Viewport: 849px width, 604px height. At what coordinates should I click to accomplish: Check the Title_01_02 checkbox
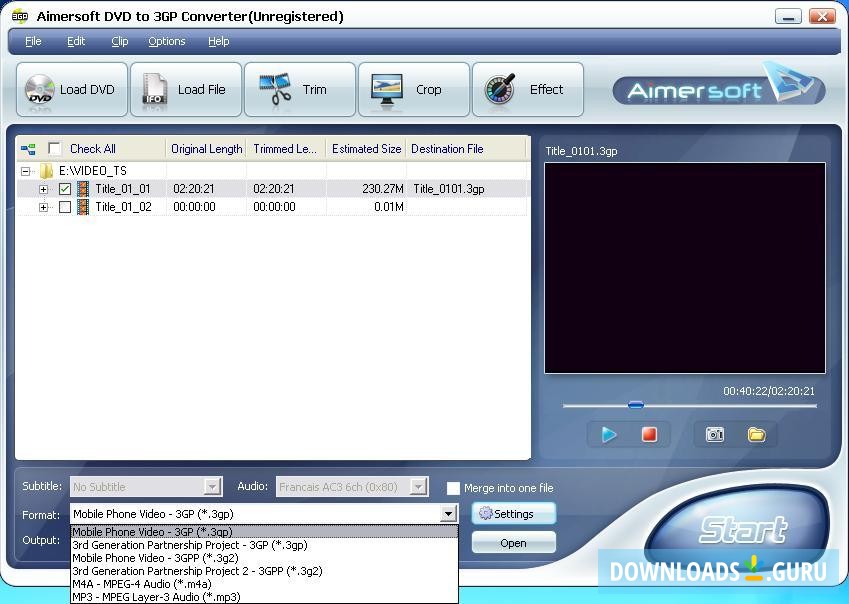click(65, 207)
